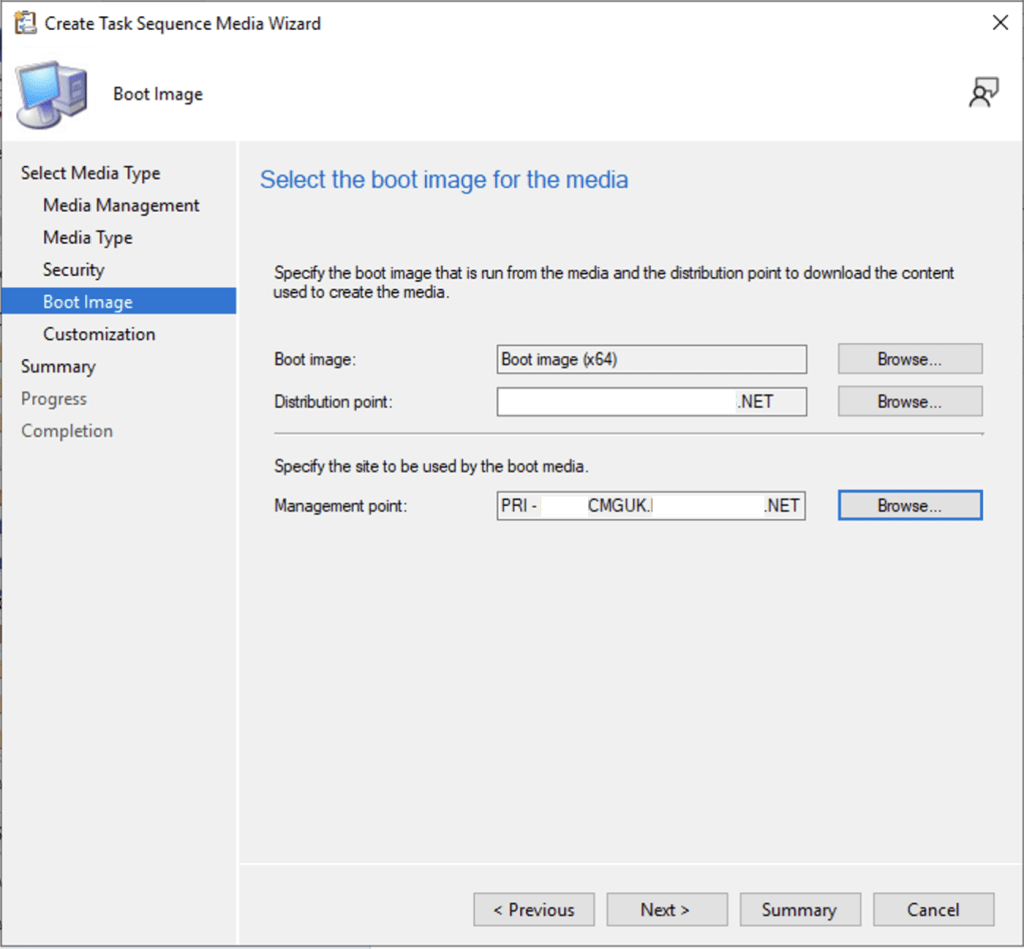This screenshot has width=1024, height=949.
Task: Click the Boot image text field
Action: click(651, 359)
